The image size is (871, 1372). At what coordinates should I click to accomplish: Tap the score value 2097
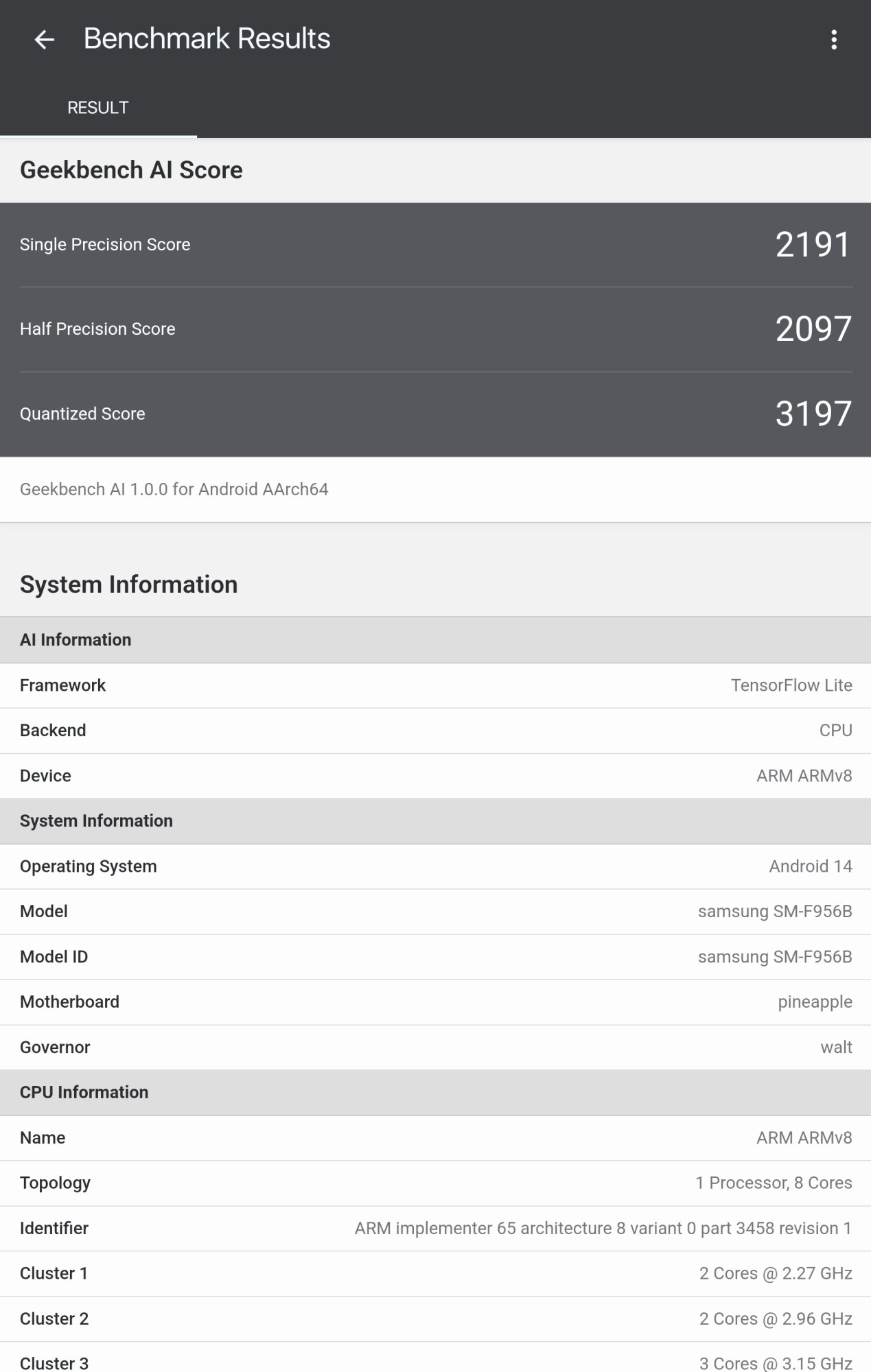(x=813, y=329)
